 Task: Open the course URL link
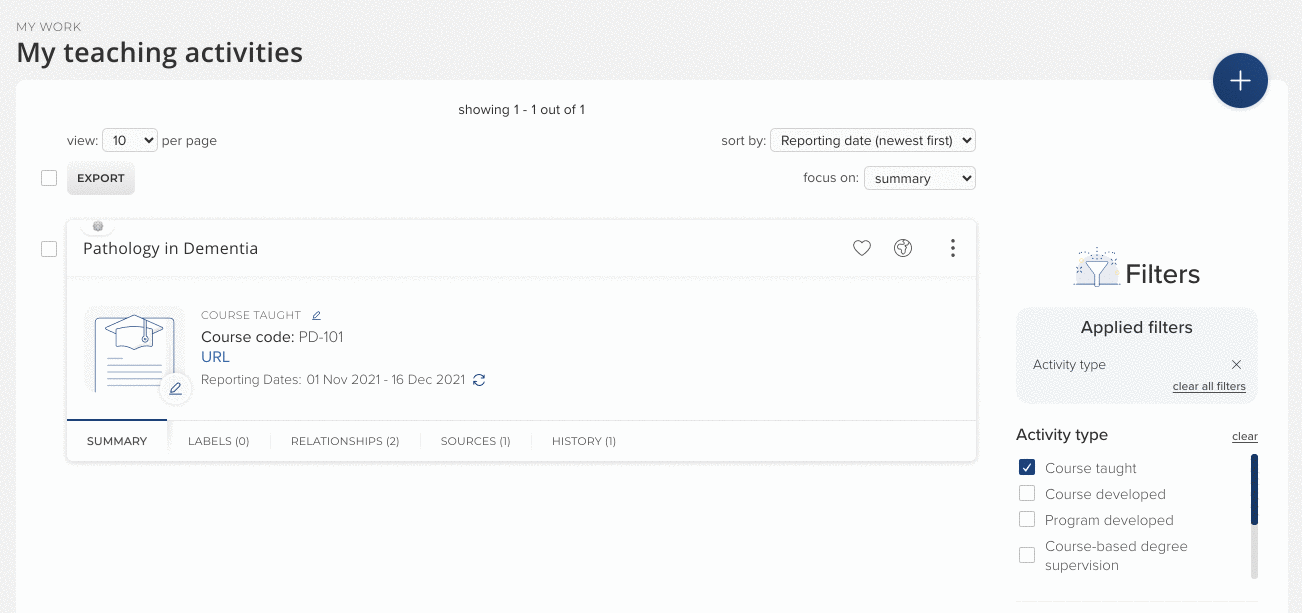215,357
